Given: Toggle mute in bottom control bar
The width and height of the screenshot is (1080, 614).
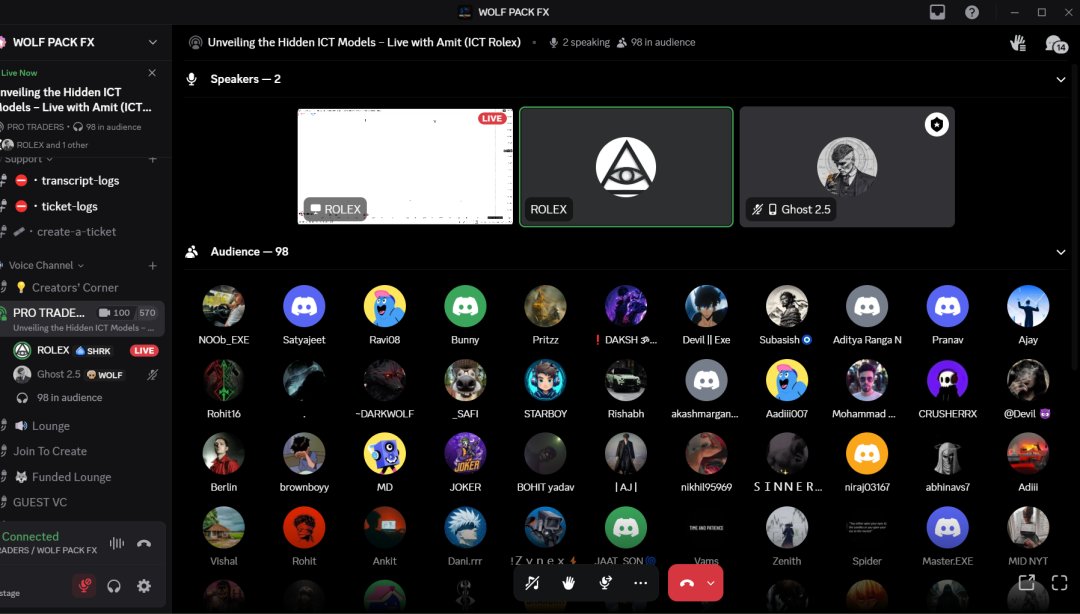Looking at the screenshot, I should [532, 583].
